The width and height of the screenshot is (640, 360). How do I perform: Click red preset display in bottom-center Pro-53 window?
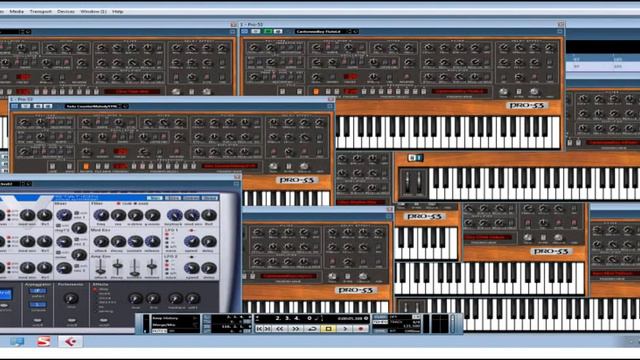pos(289,276)
